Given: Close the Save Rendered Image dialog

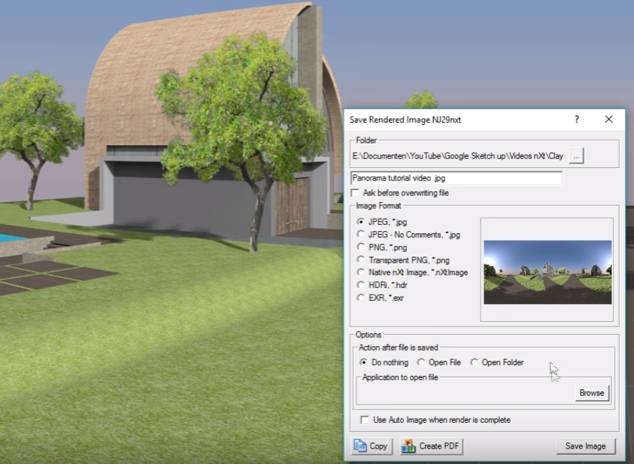Looking at the screenshot, I should (608, 119).
